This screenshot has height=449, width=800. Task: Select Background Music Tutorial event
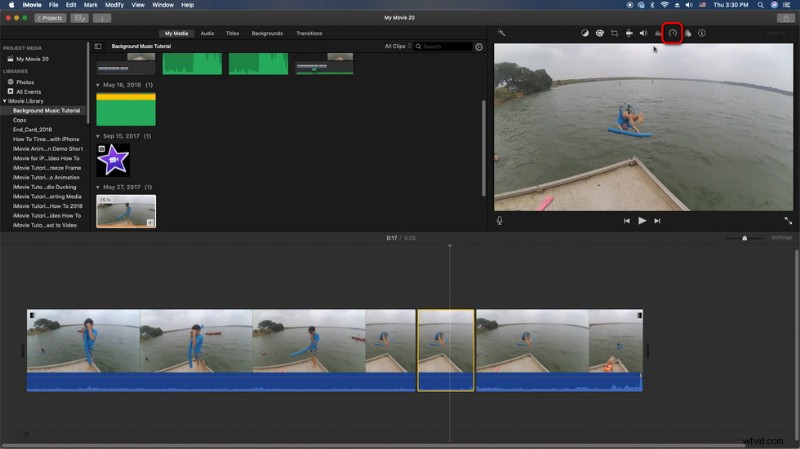tap(44, 111)
